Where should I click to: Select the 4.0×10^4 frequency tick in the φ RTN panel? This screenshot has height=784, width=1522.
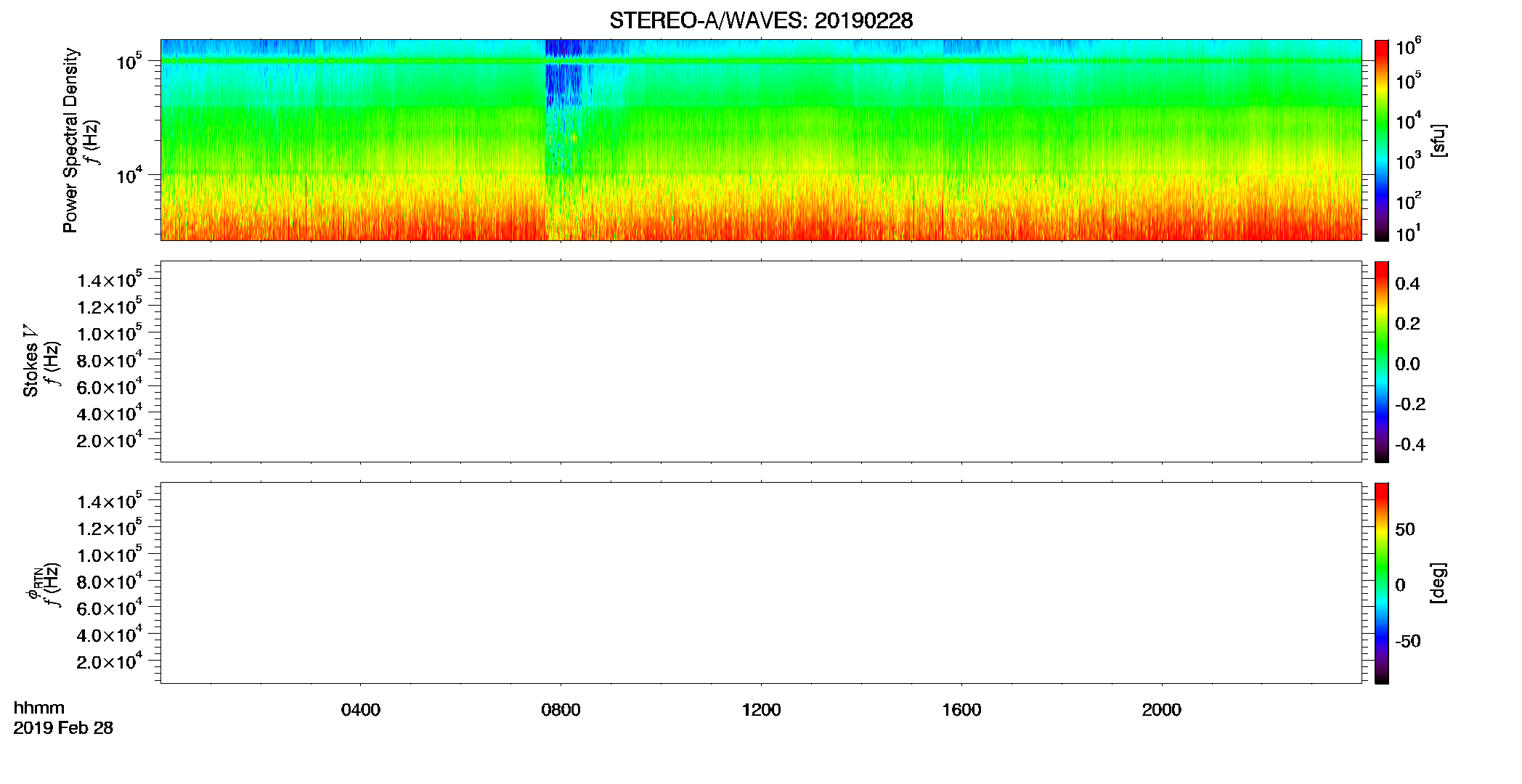click(110, 634)
